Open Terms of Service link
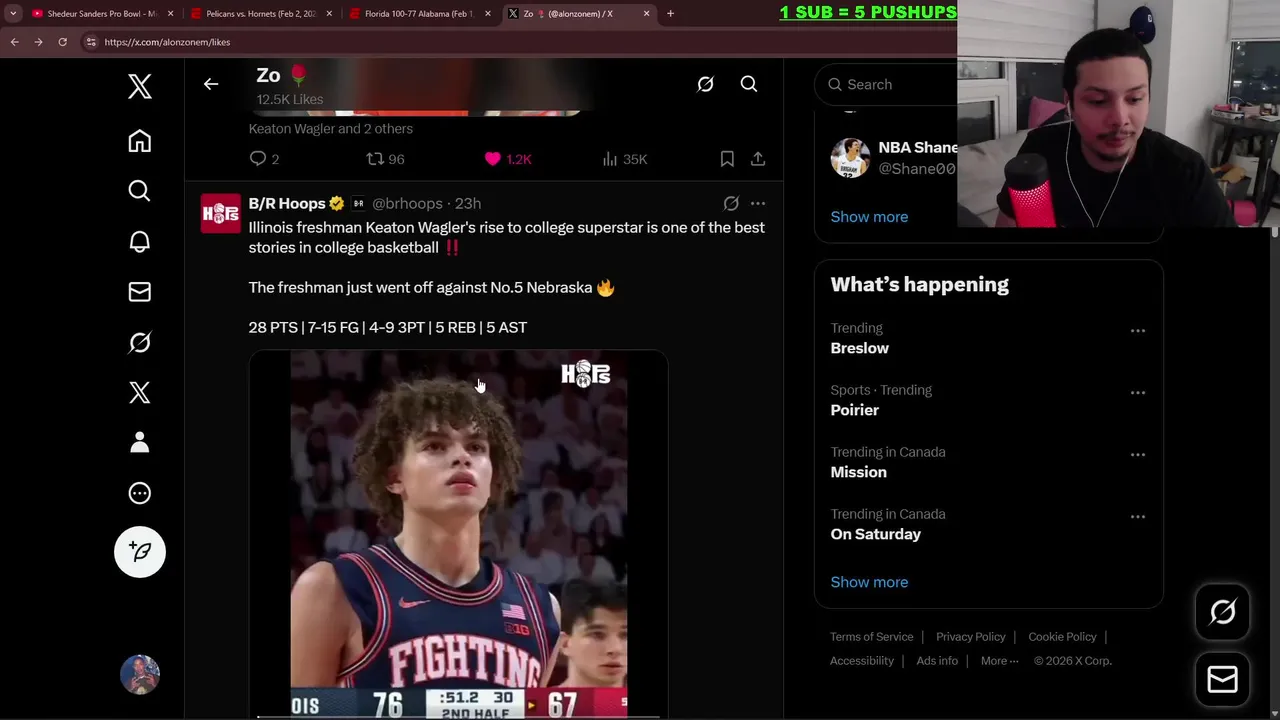This screenshot has height=720, width=1280. point(871,637)
